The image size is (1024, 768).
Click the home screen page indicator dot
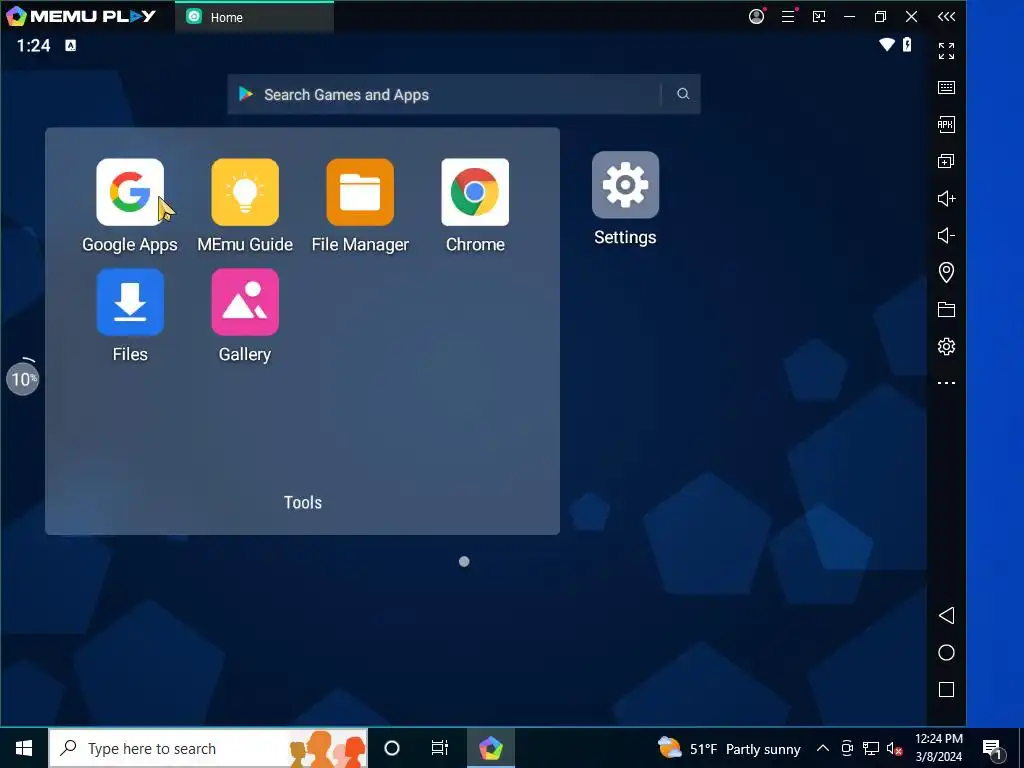coord(464,562)
